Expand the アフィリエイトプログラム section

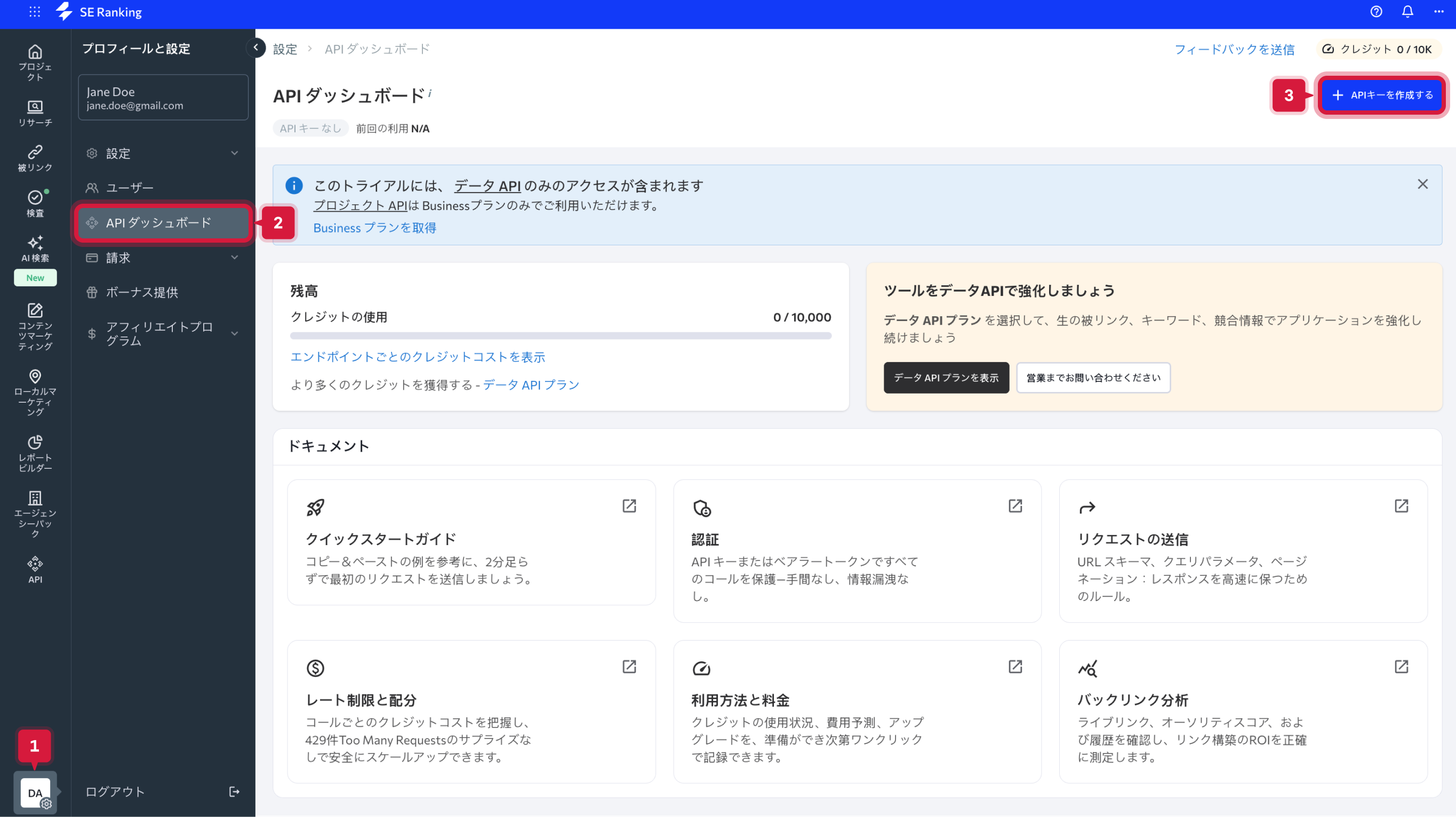[x=234, y=333]
